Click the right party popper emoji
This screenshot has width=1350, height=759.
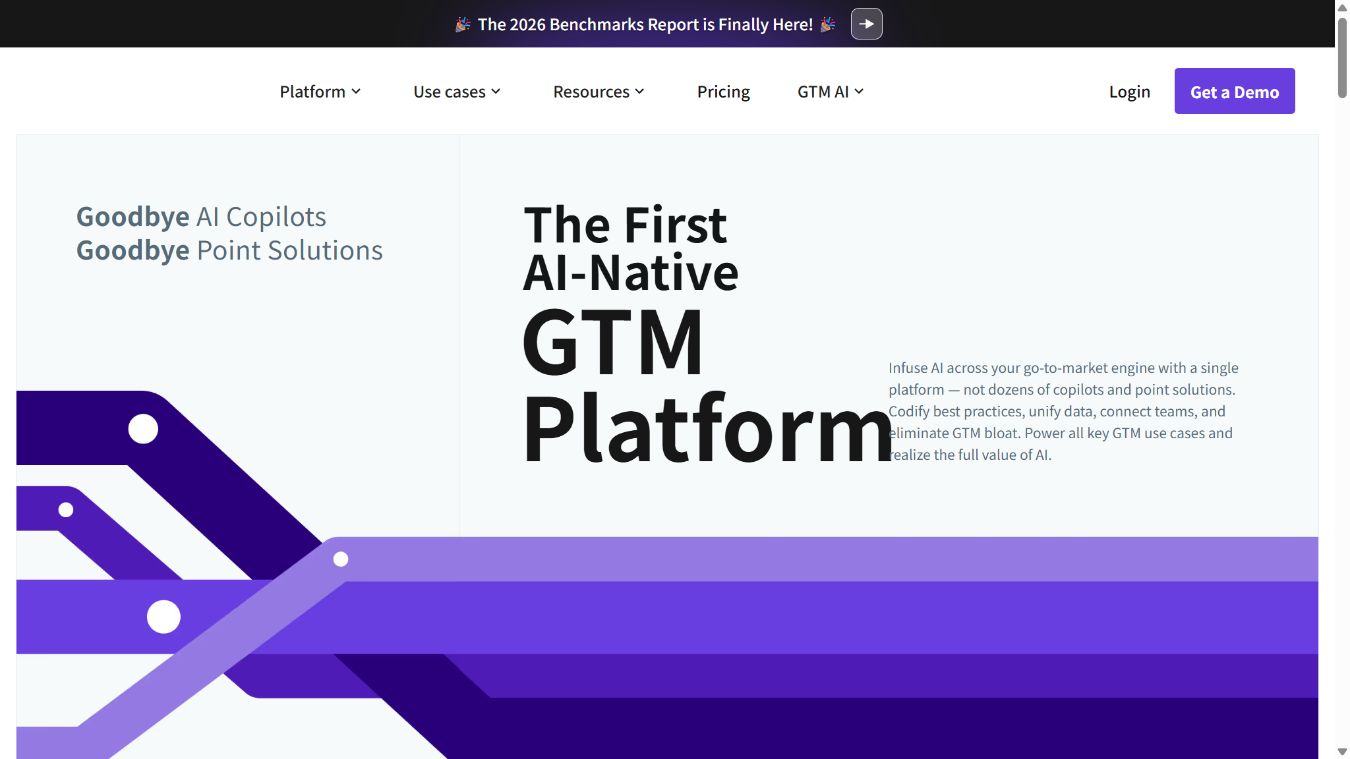(828, 24)
